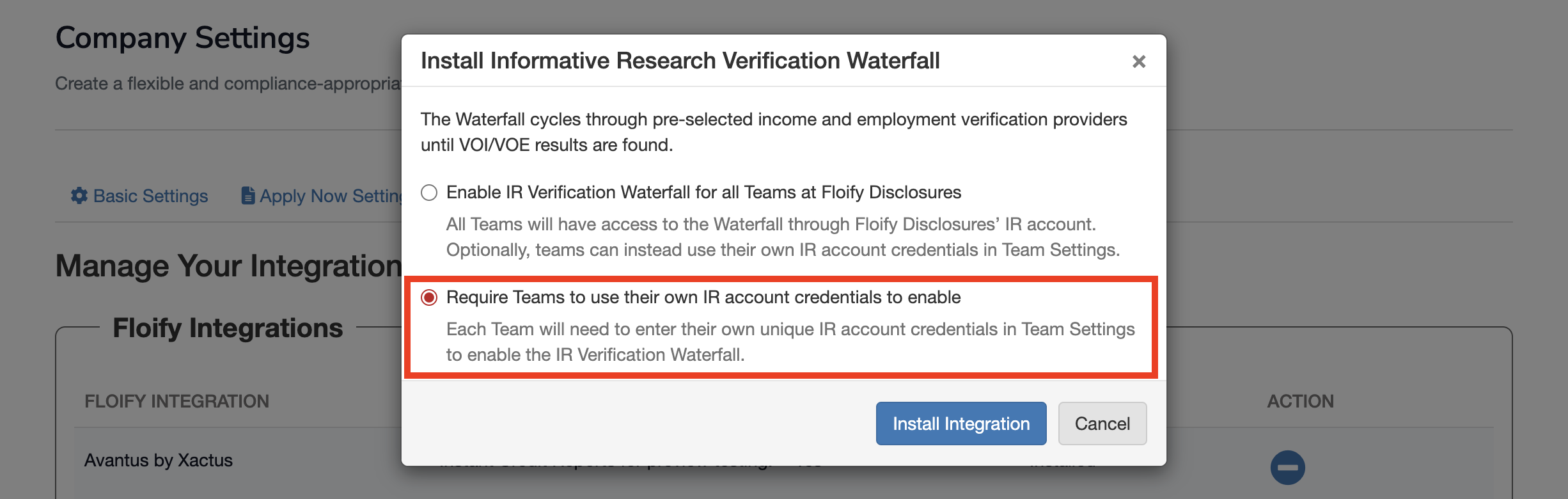Click the 'Require Teams to use their own IR' label
Screen dimensions: 1568x499
click(703, 297)
